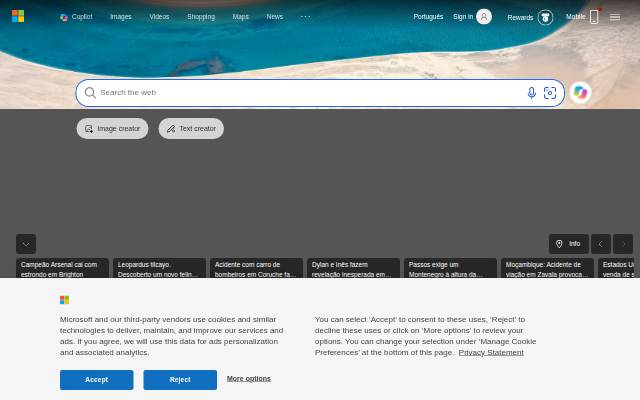Image resolution: width=640 pixels, height=400 pixels.
Task: Decline cookies with the Reject button
Action: pos(180,380)
